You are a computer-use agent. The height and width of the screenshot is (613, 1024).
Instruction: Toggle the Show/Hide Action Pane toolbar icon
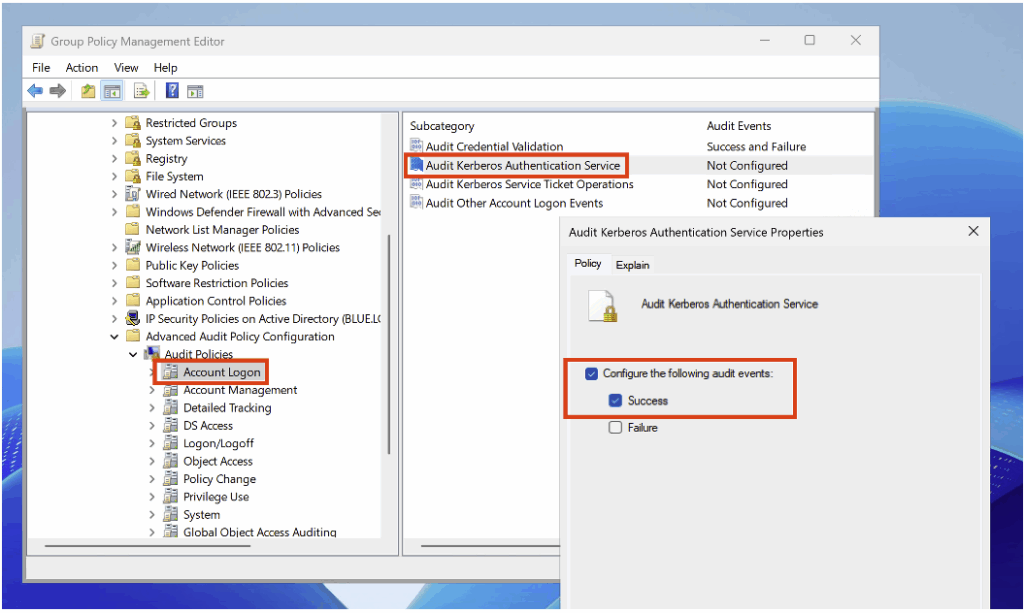(x=195, y=91)
